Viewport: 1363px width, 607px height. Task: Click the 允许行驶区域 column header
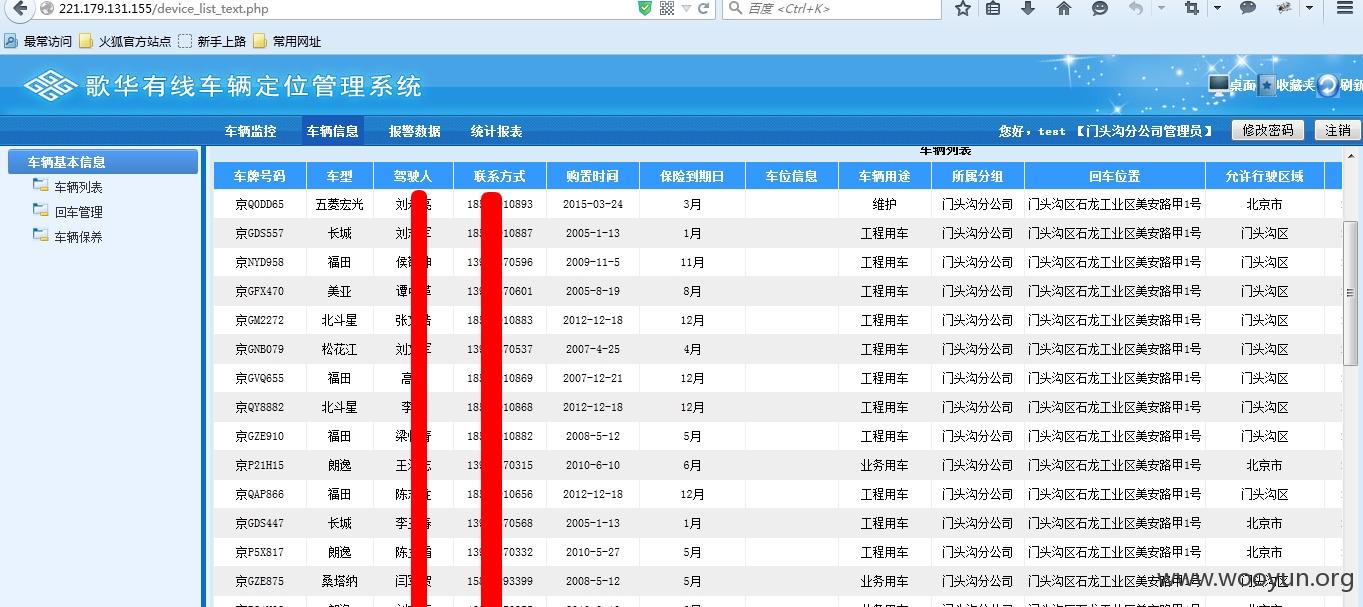point(1265,176)
